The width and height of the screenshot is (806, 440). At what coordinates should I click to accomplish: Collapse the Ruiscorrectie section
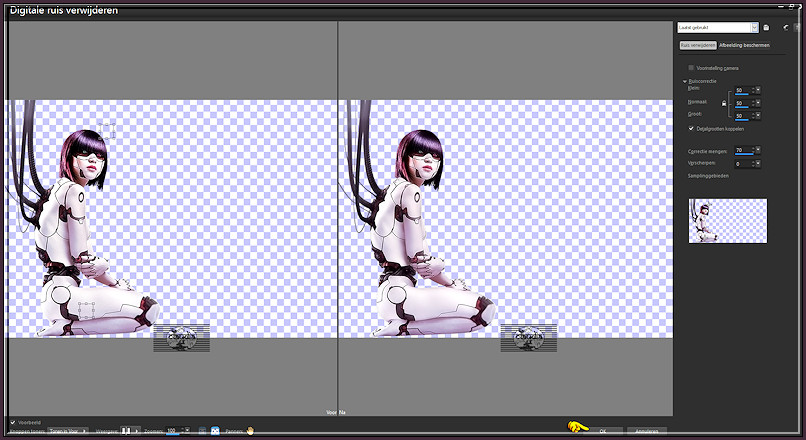point(685,81)
